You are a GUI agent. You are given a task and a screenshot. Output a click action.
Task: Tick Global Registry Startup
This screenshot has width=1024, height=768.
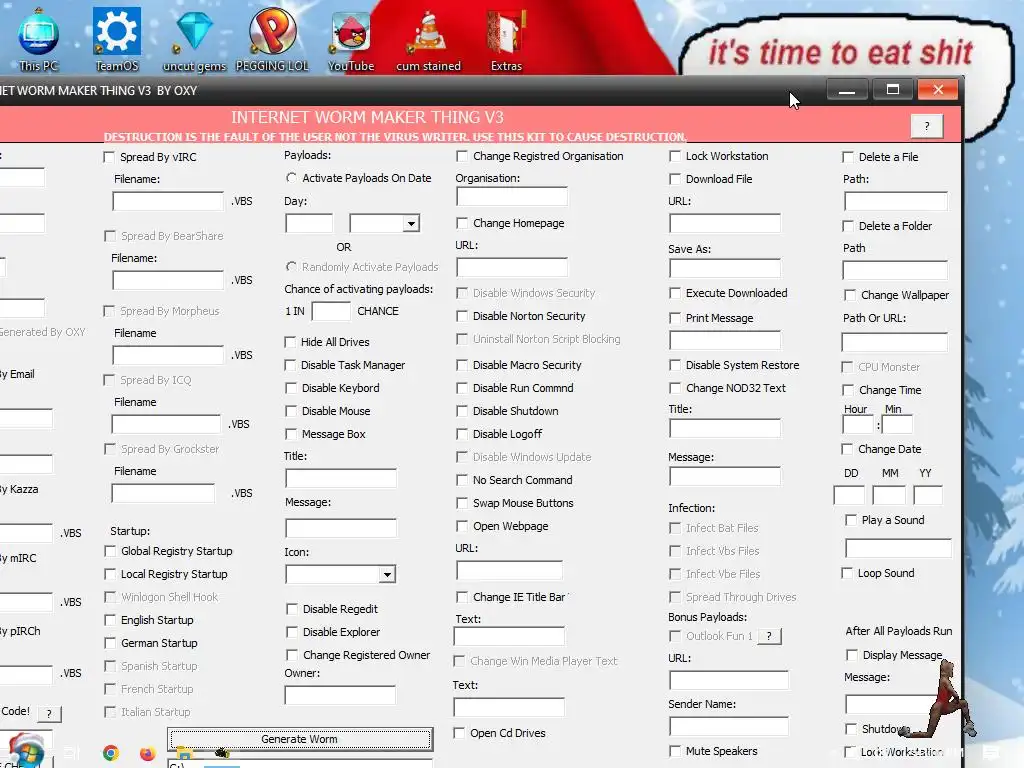pos(110,551)
